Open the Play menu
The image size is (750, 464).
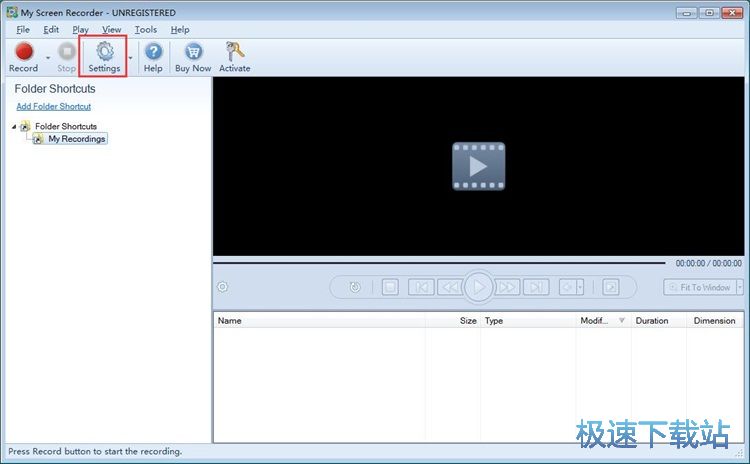80,30
